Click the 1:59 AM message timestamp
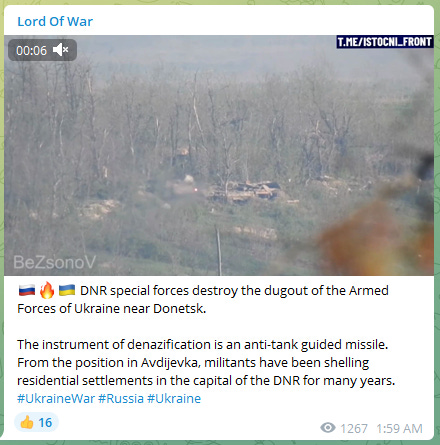 [399, 428]
